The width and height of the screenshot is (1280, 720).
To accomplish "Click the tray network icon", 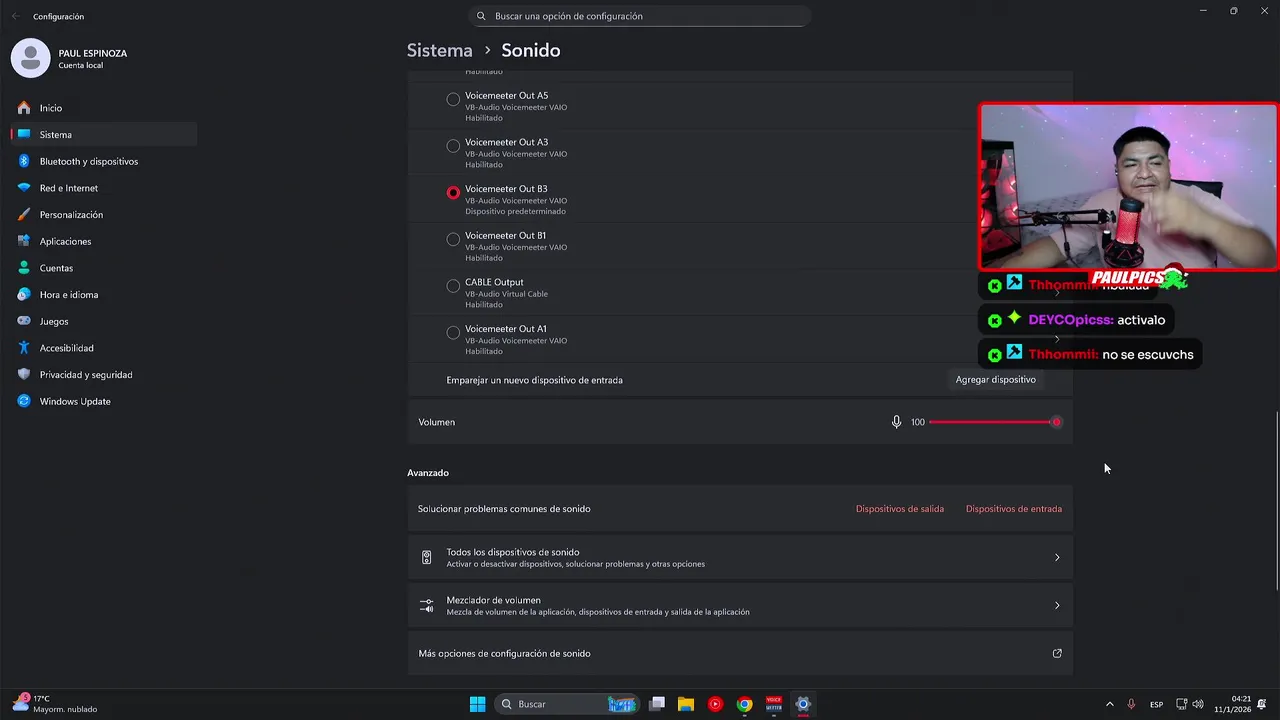I will point(1181,704).
